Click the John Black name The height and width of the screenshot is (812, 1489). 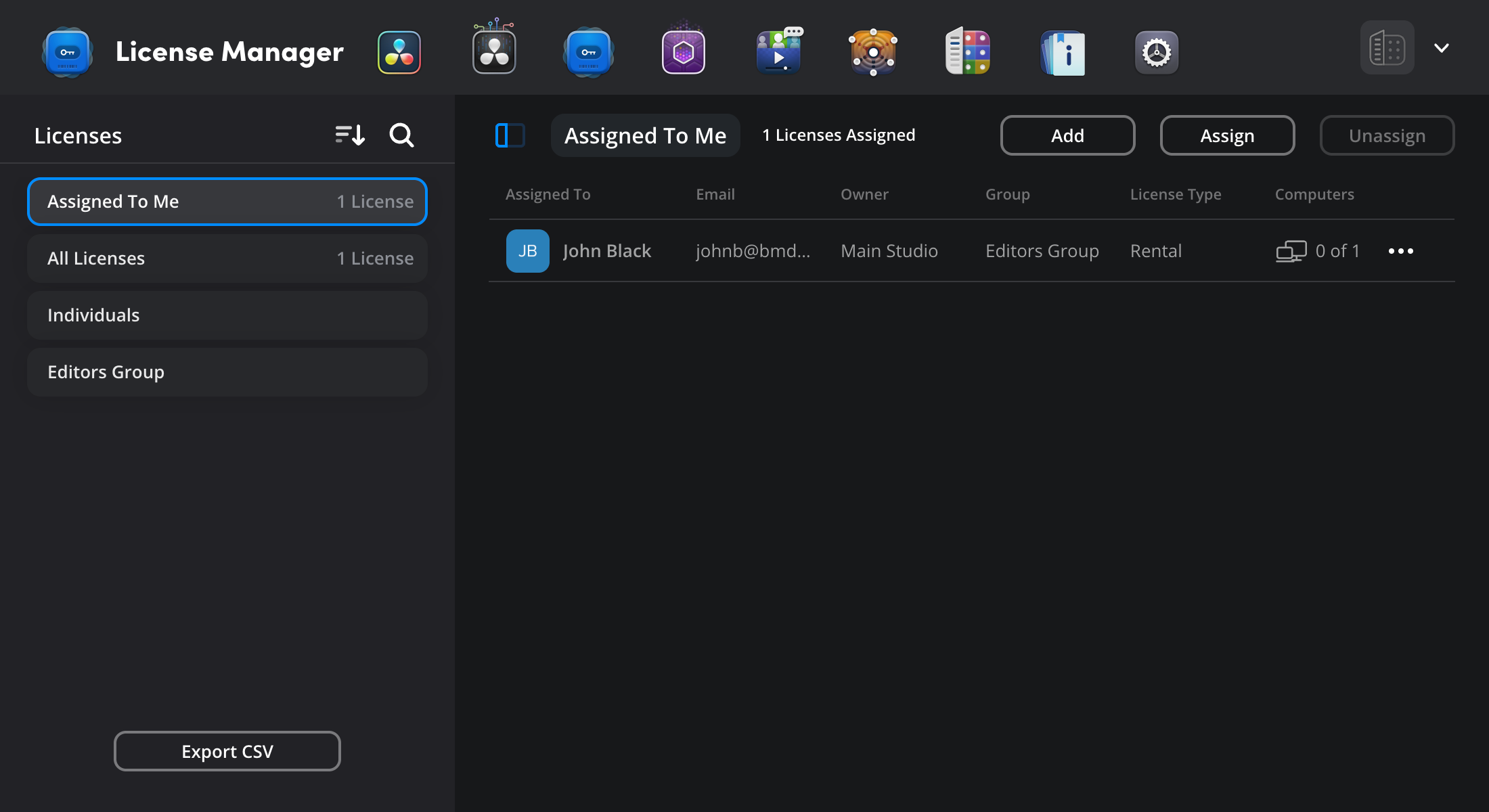(607, 250)
